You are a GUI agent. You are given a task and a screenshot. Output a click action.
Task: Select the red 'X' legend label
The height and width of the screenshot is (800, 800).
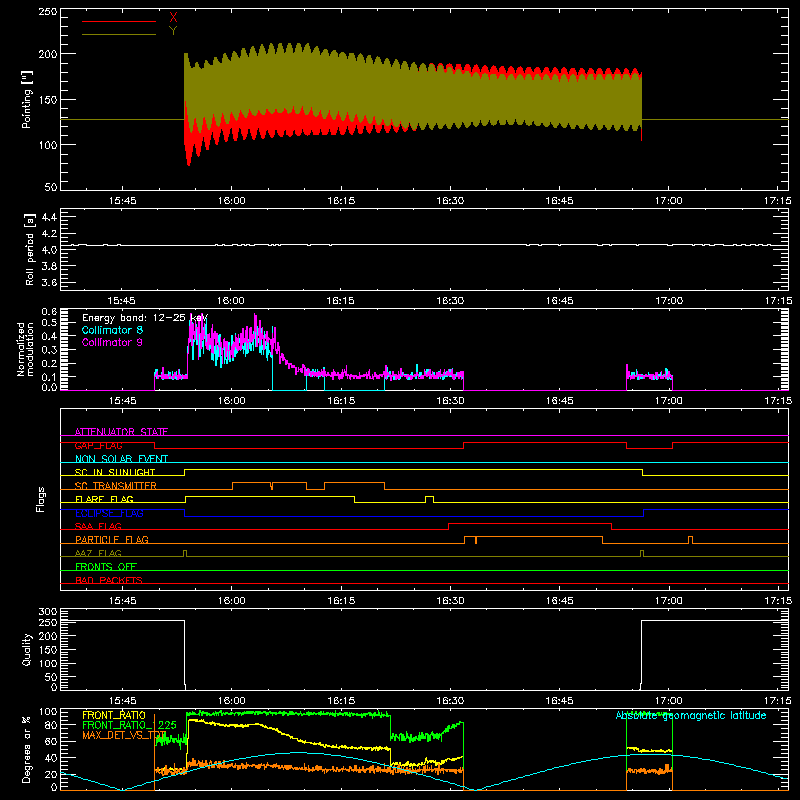[173, 18]
